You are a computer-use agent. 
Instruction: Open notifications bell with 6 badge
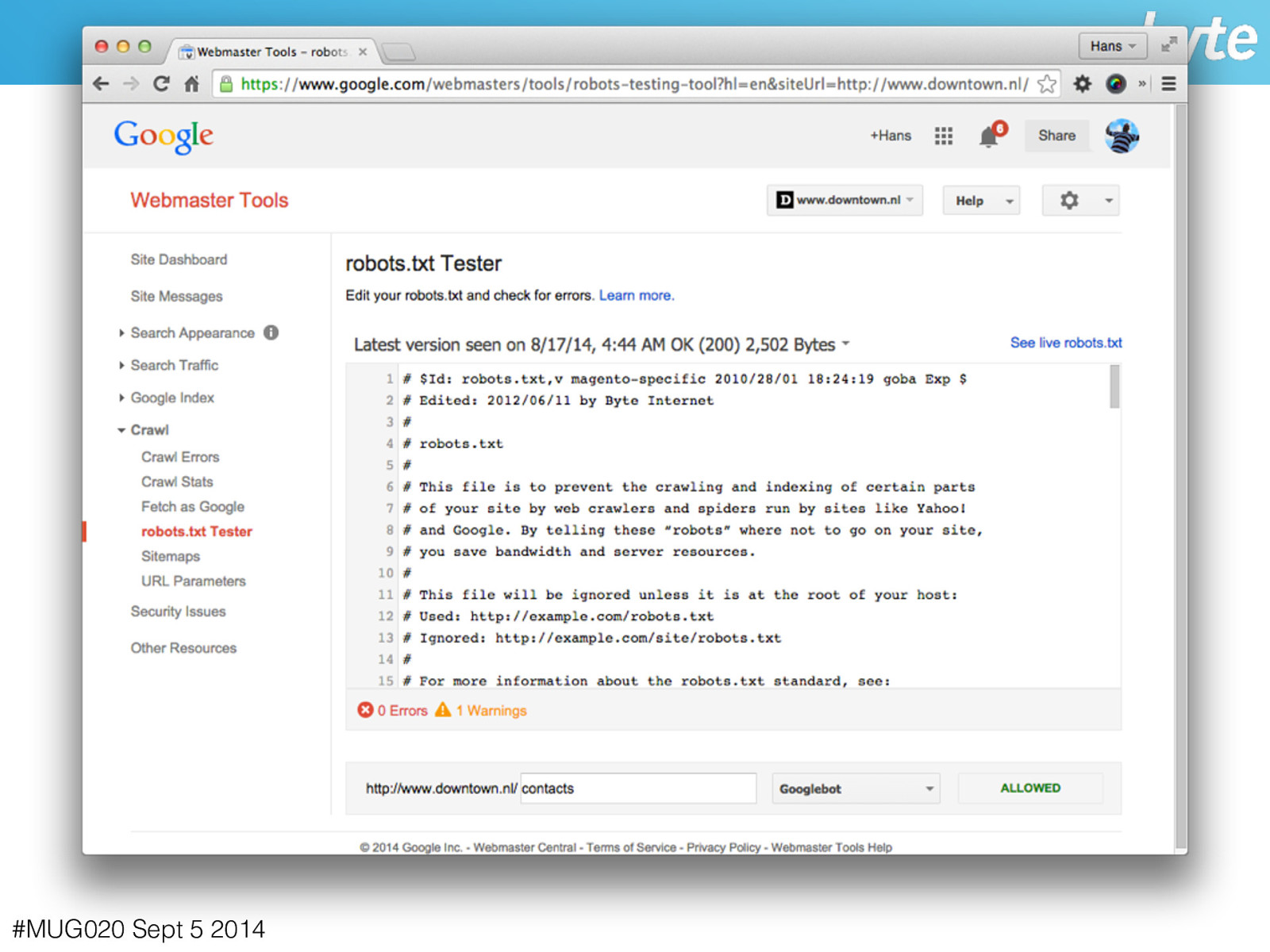pos(991,135)
